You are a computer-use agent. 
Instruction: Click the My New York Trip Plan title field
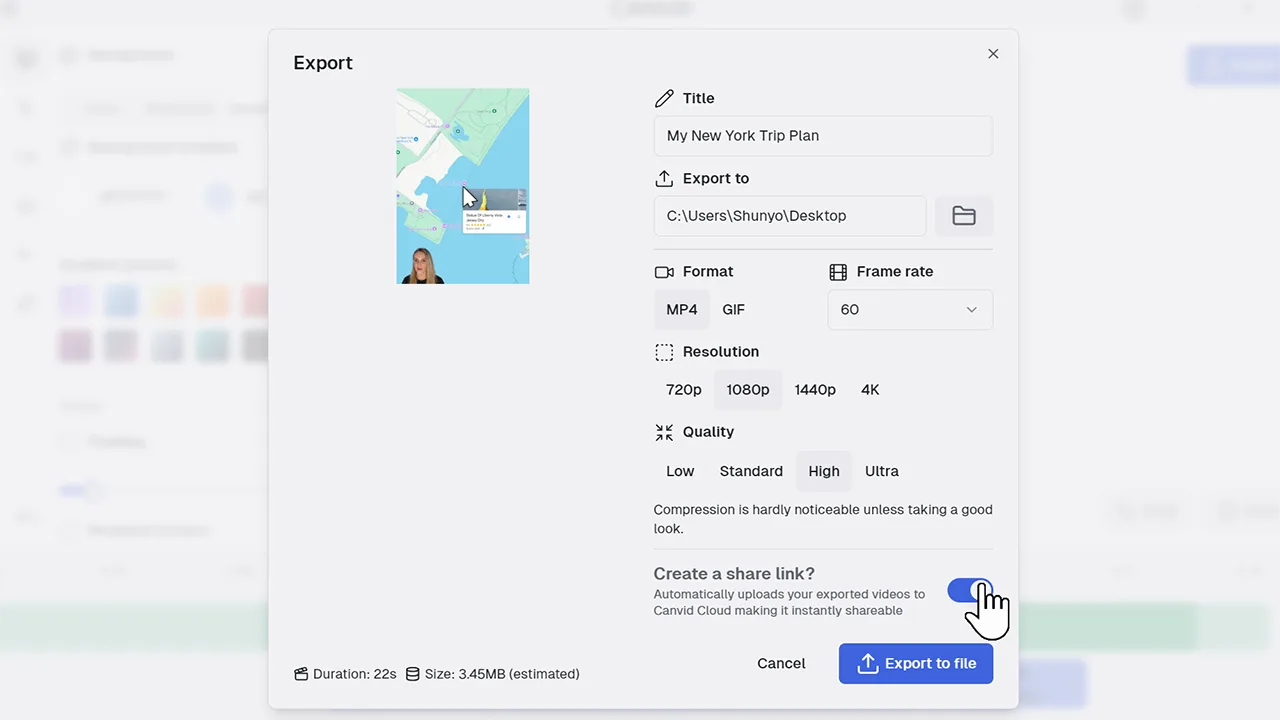tap(822, 135)
